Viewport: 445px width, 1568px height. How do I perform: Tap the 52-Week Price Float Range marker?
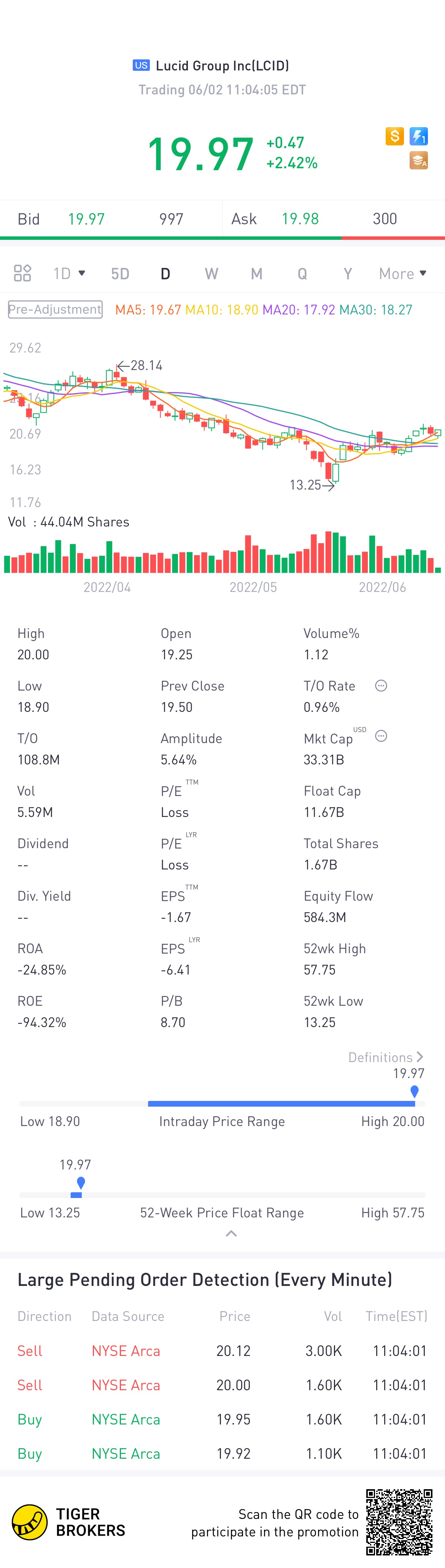[81, 1183]
